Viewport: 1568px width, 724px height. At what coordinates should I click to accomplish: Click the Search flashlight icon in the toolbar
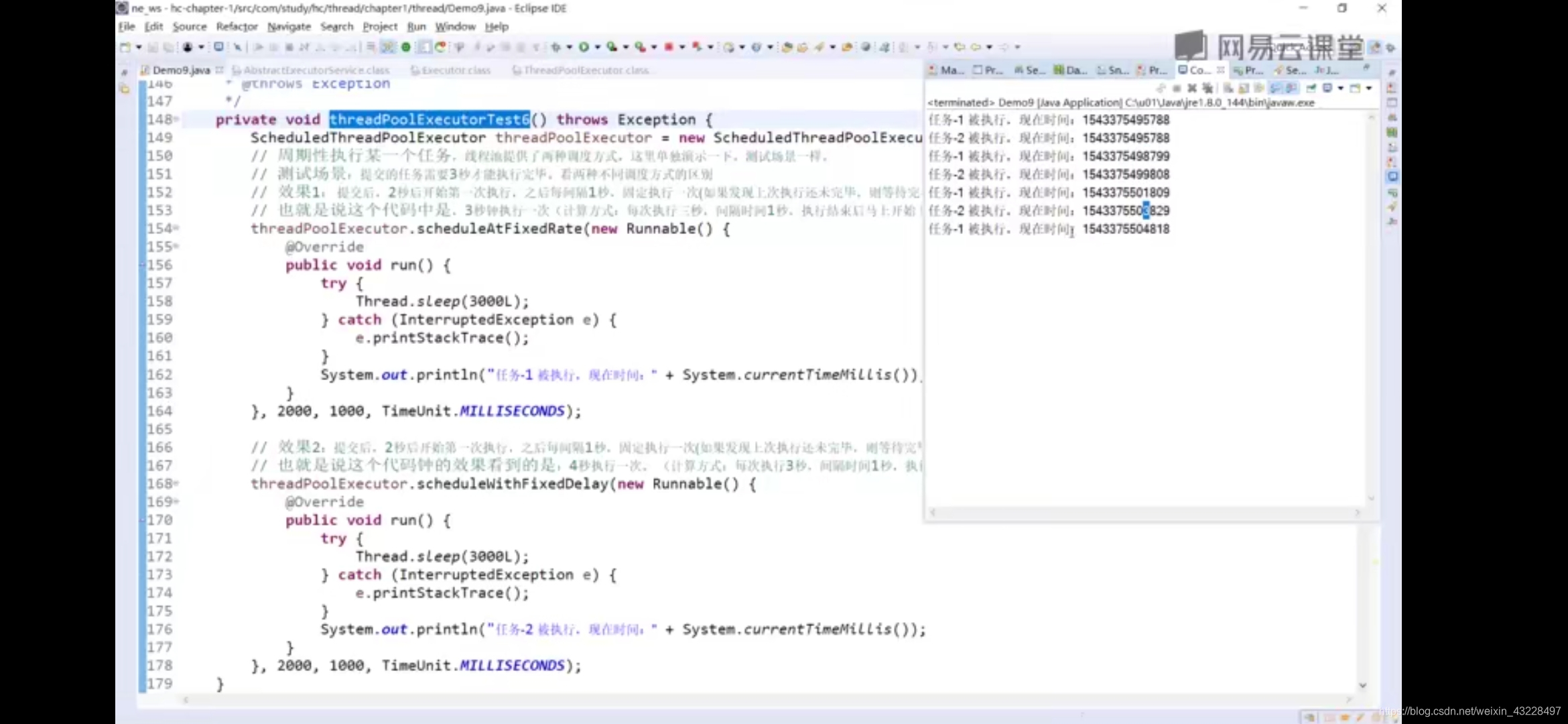click(819, 47)
